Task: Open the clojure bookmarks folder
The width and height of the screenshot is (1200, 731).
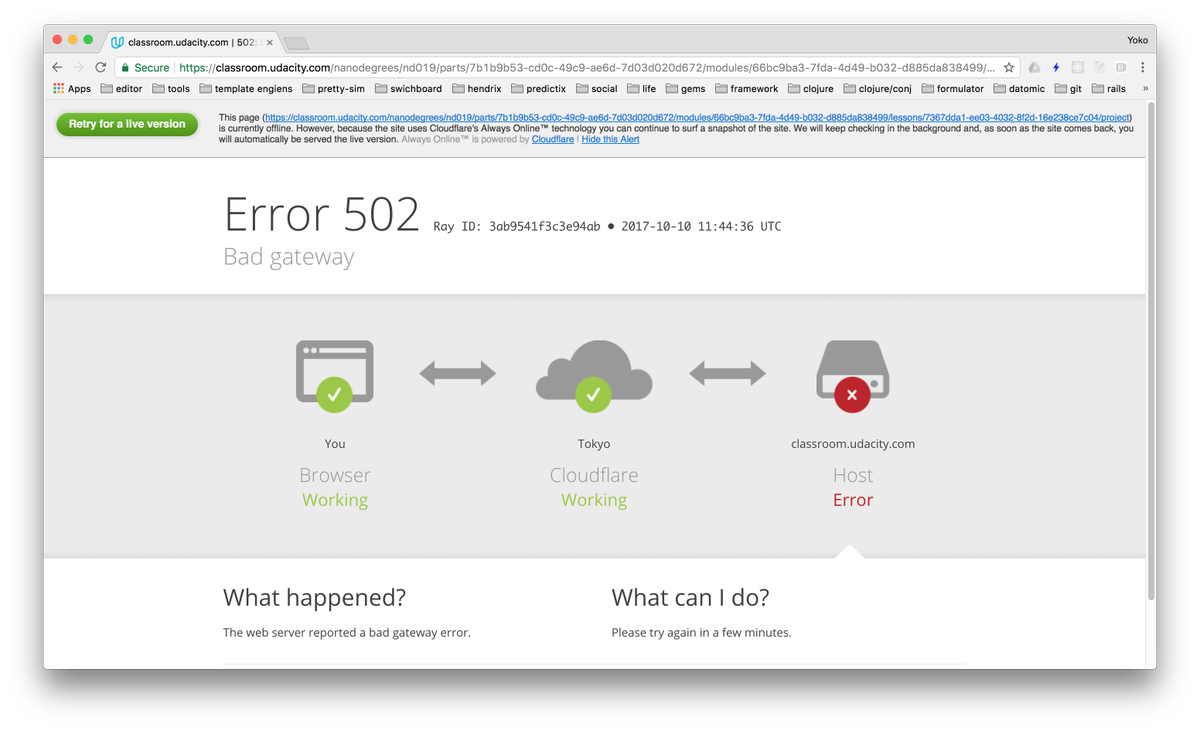Action: 811,89
